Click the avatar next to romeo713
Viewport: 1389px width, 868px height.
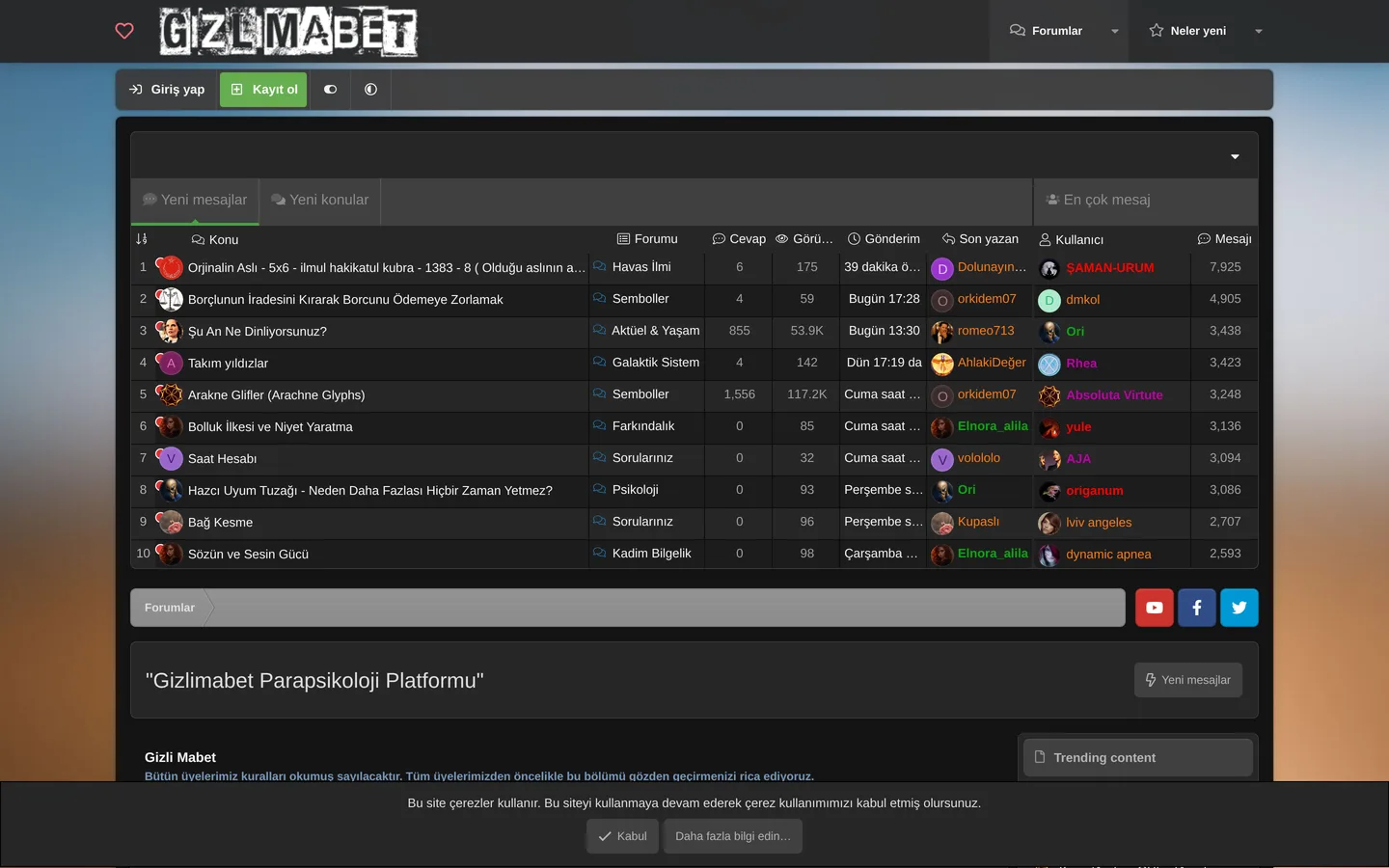pos(942,332)
